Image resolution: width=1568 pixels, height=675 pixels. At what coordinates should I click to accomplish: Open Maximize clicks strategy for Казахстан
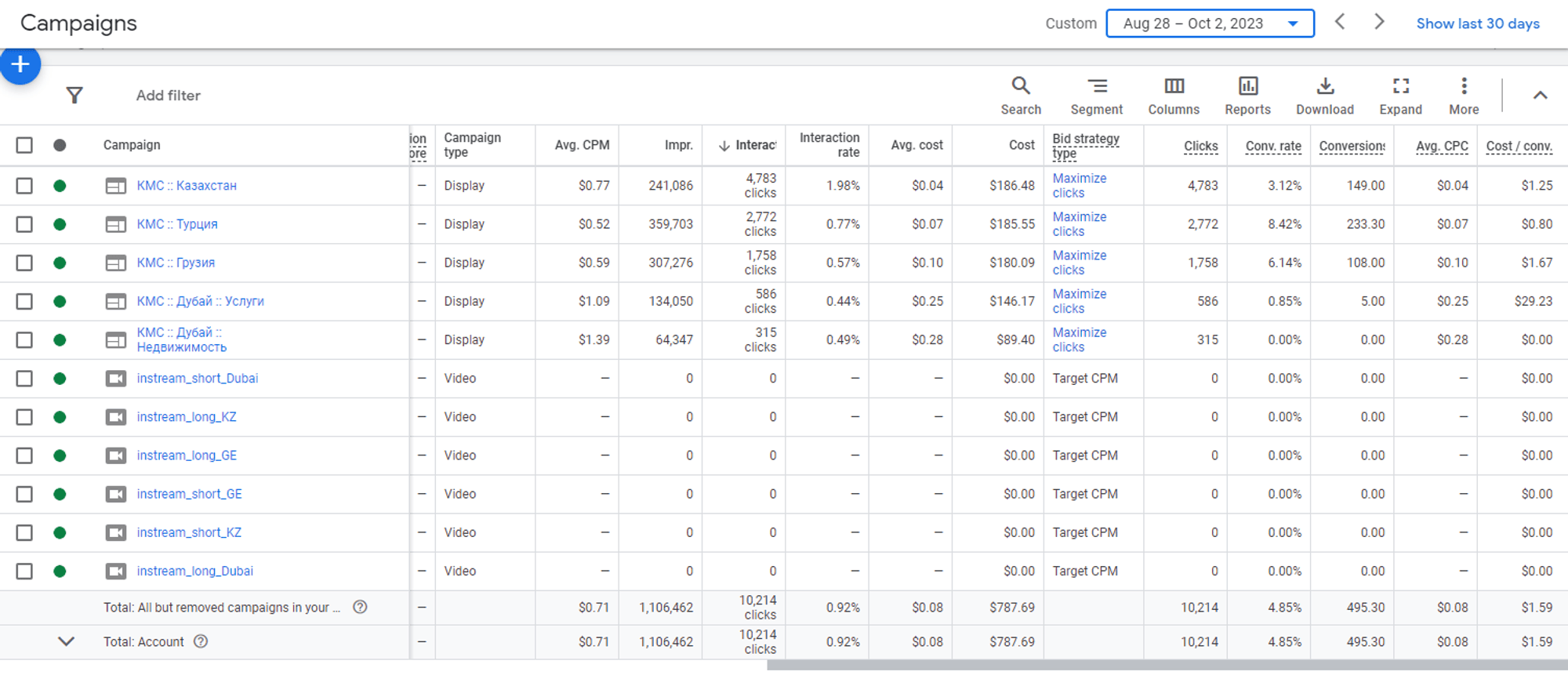1080,186
